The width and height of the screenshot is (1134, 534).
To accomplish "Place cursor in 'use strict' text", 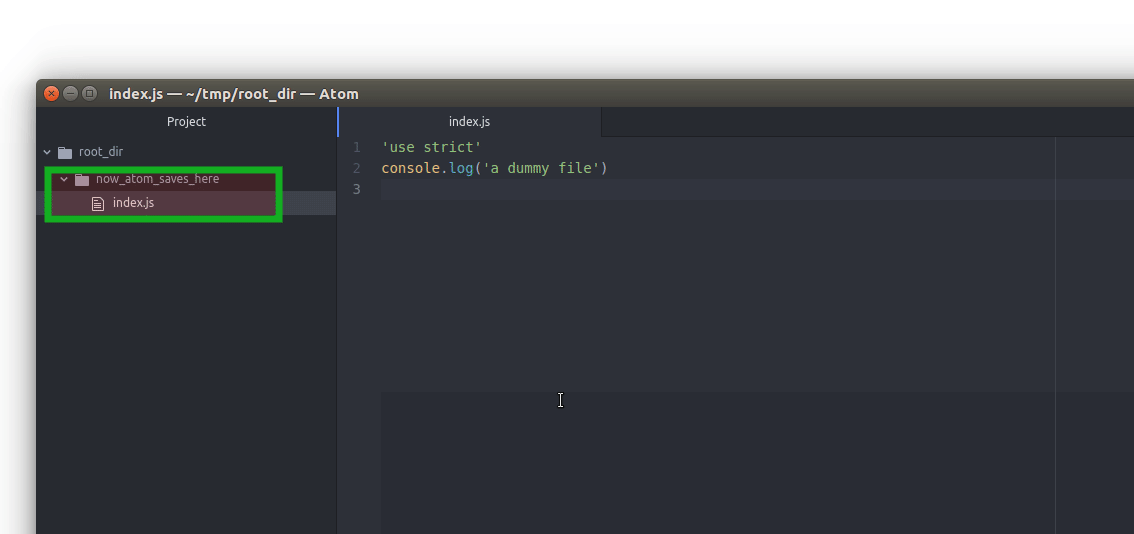I will point(431,148).
